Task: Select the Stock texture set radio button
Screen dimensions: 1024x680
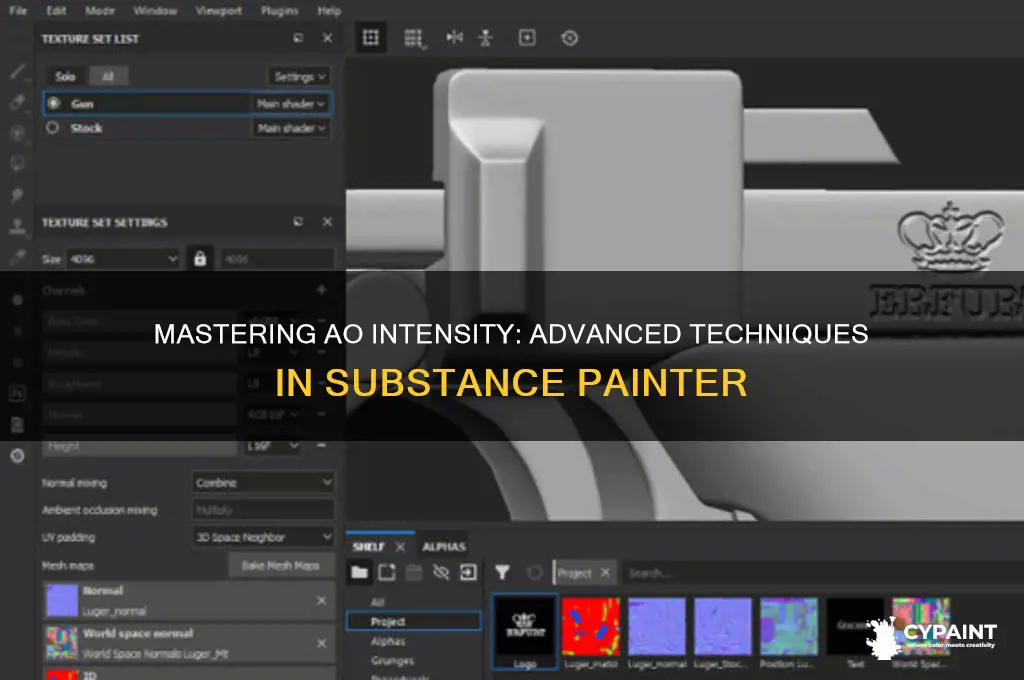Action: 53,128
